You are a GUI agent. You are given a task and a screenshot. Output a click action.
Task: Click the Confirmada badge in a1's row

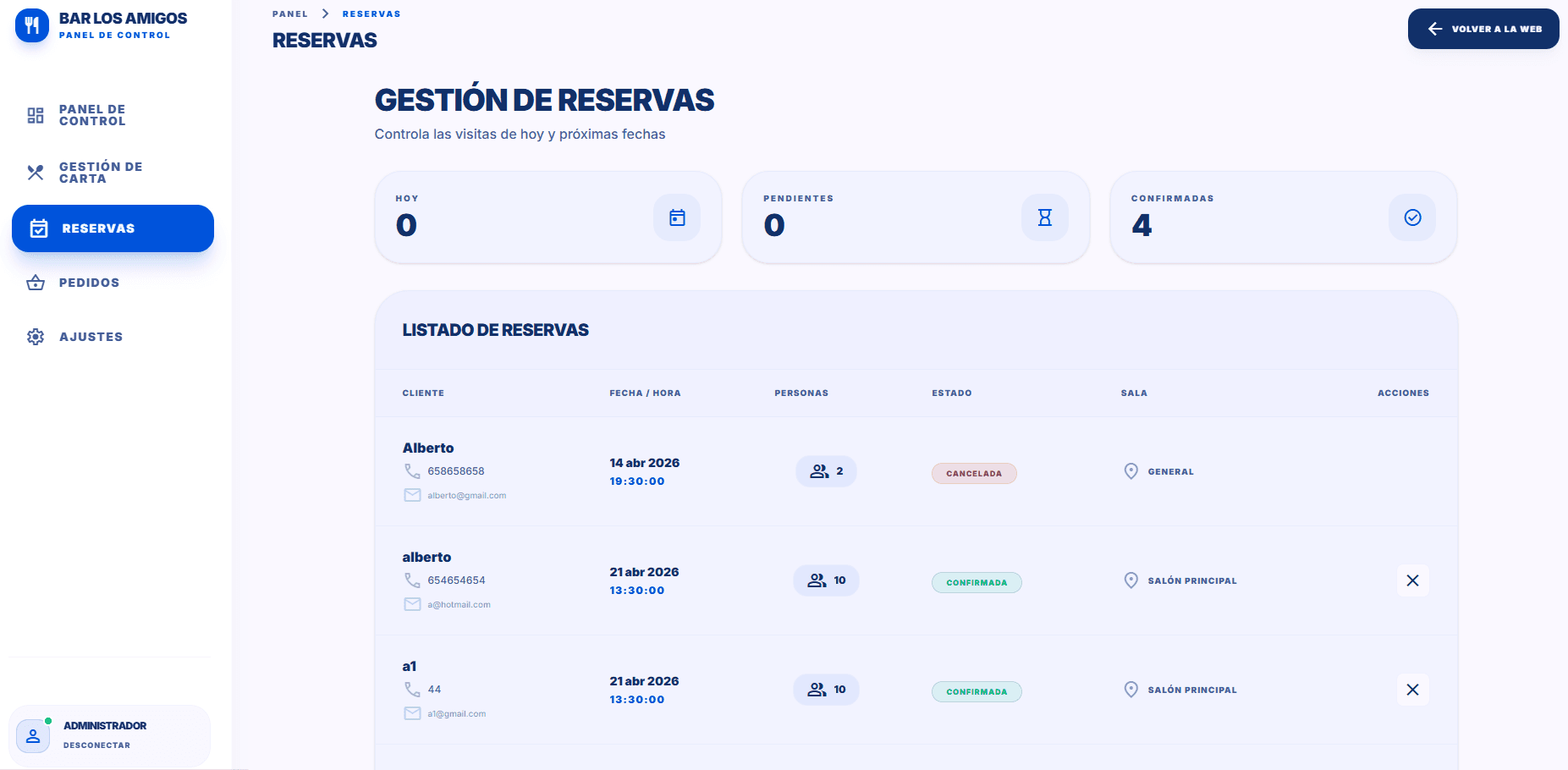click(977, 692)
